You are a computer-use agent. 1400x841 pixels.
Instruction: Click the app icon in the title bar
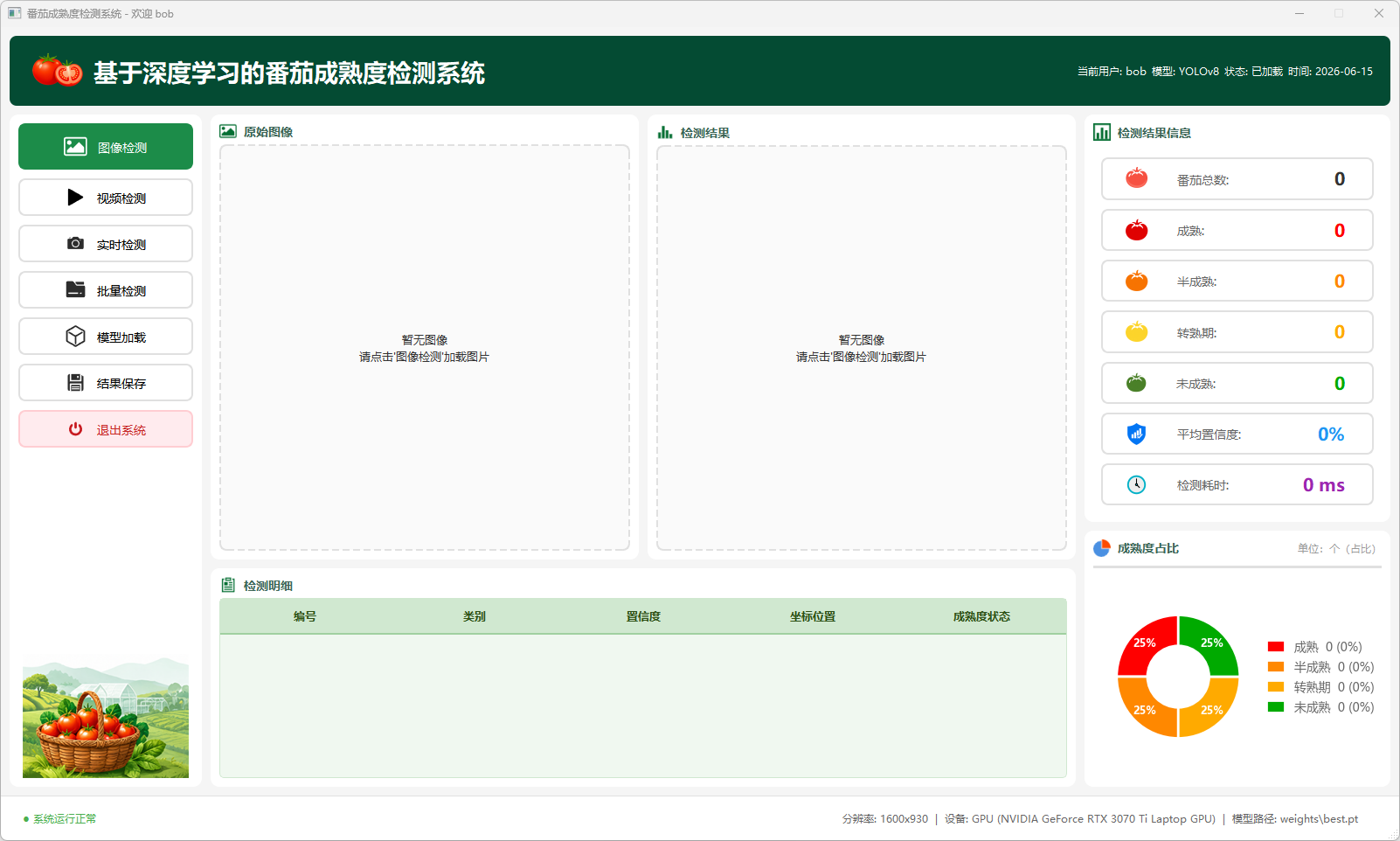pyautogui.click(x=14, y=13)
